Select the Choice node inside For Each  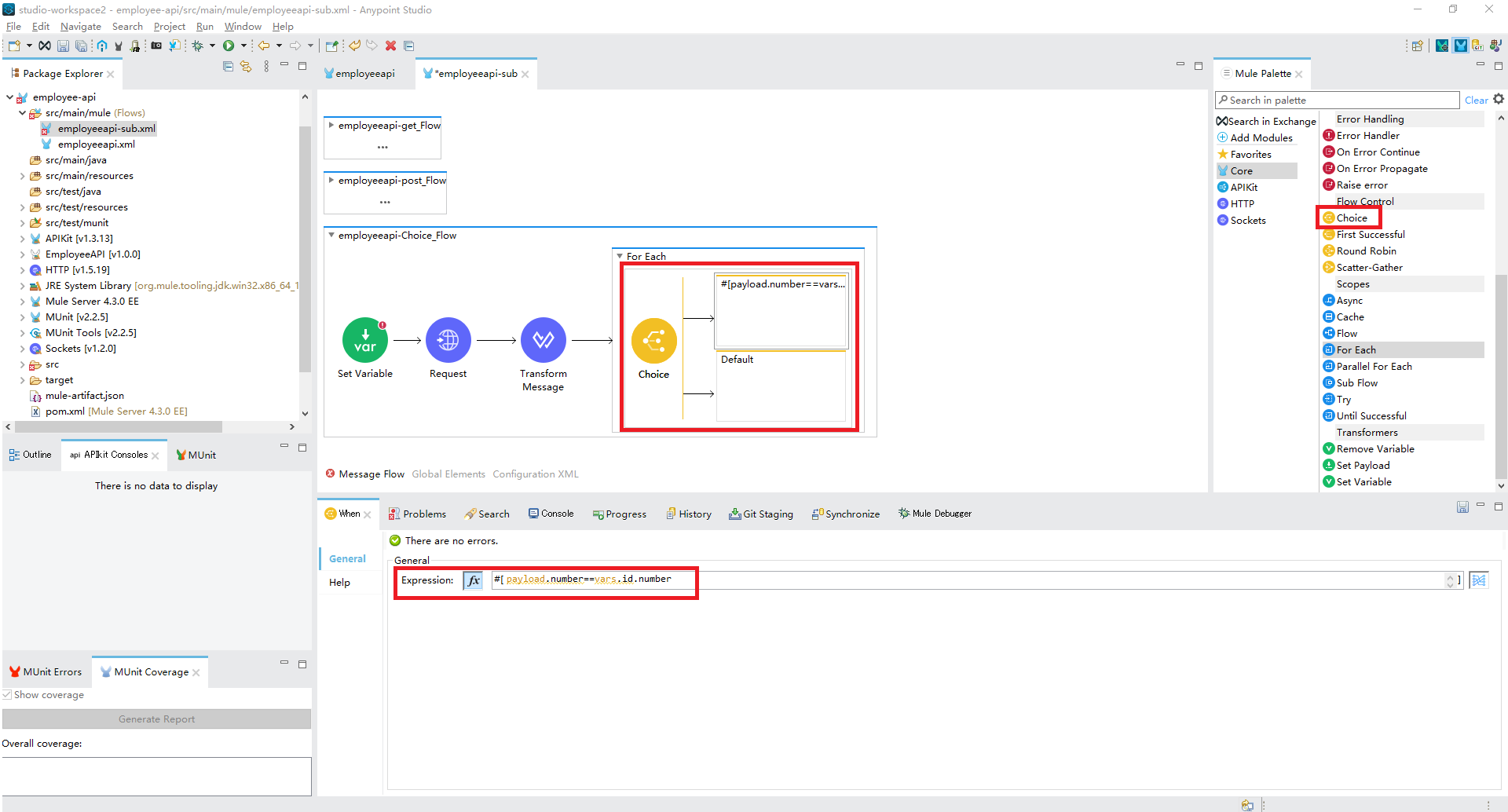654,341
